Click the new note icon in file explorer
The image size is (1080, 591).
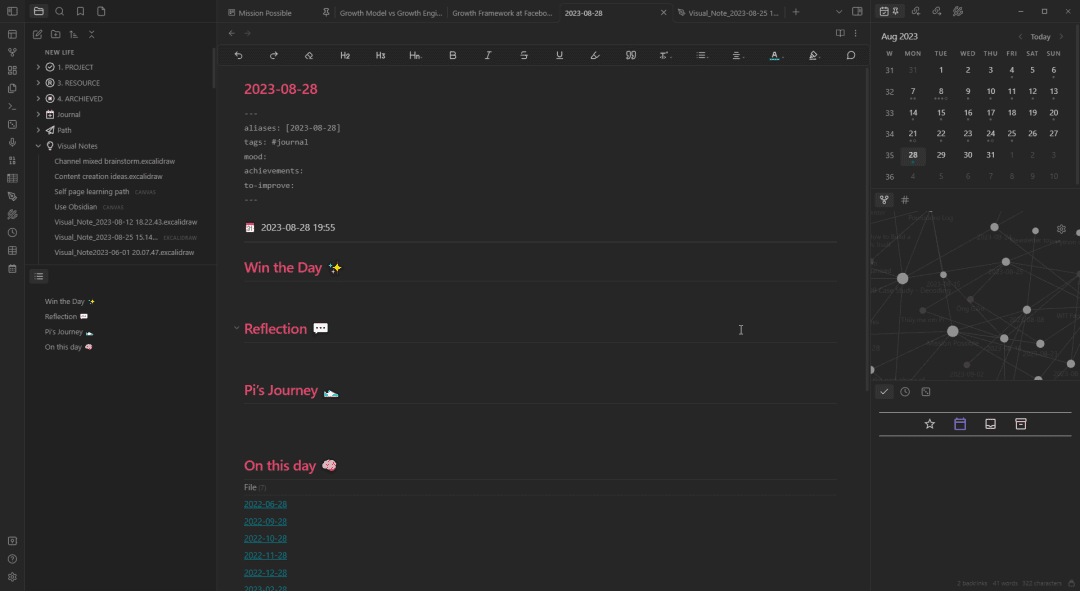coord(38,34)
